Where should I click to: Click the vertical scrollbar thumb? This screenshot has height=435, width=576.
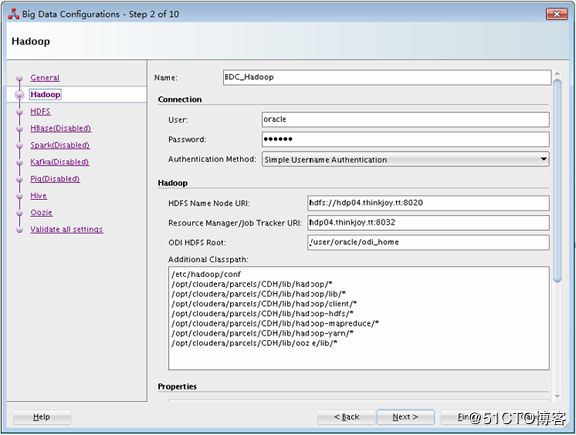coord(557,180)
